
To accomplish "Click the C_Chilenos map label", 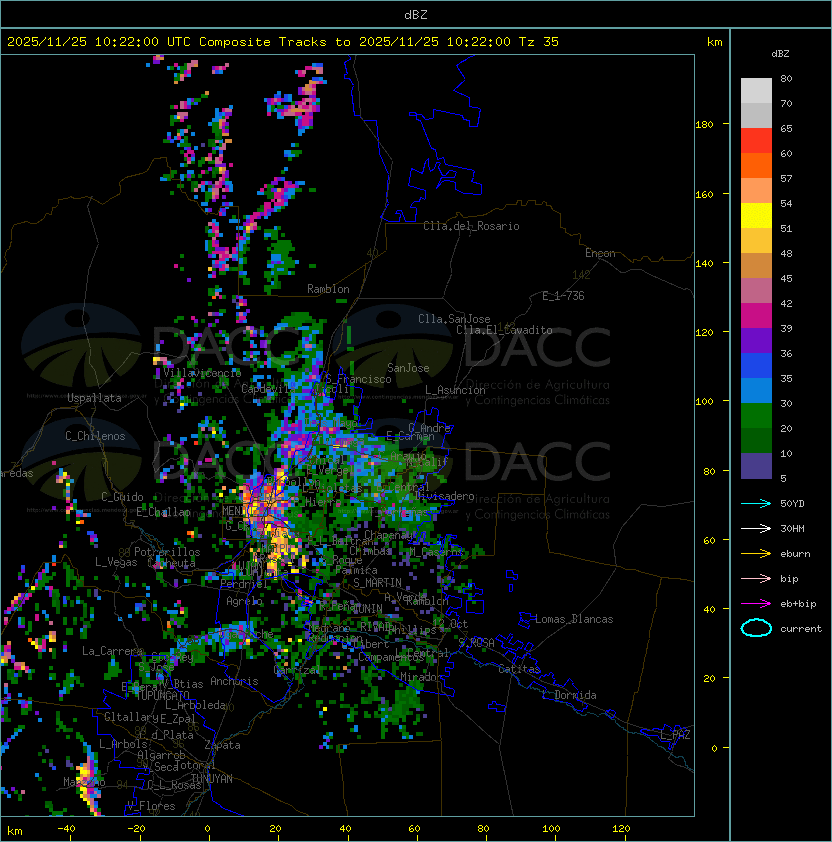I will [x=95, y=436].
